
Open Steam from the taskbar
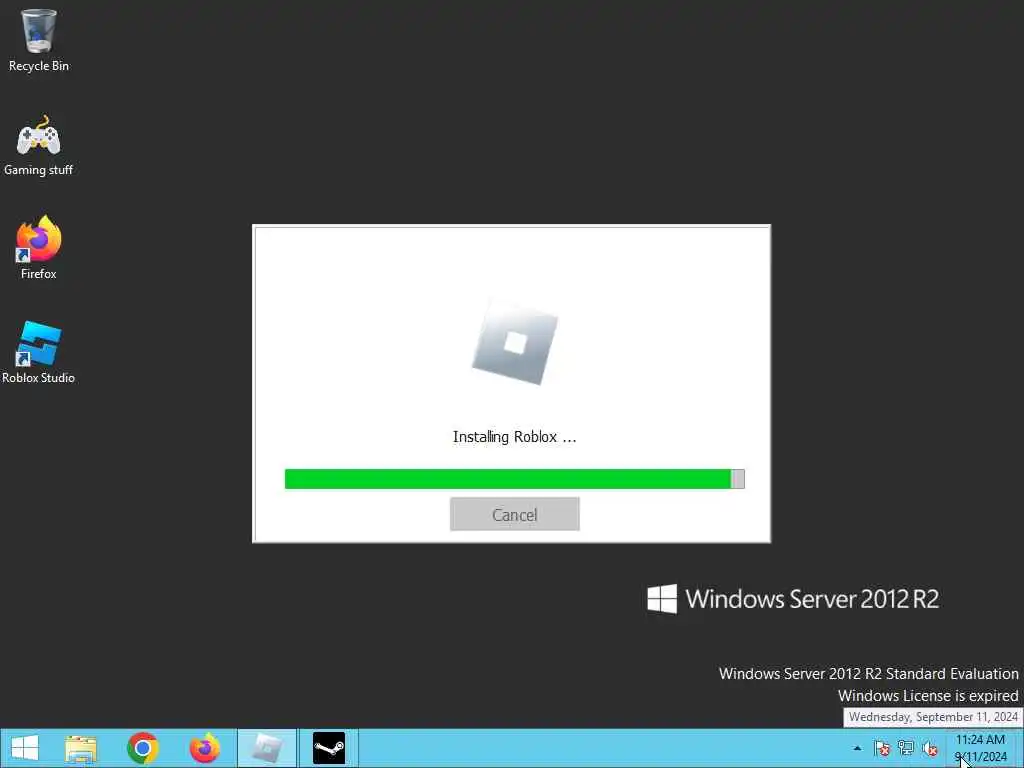click(x=328, y=748)
